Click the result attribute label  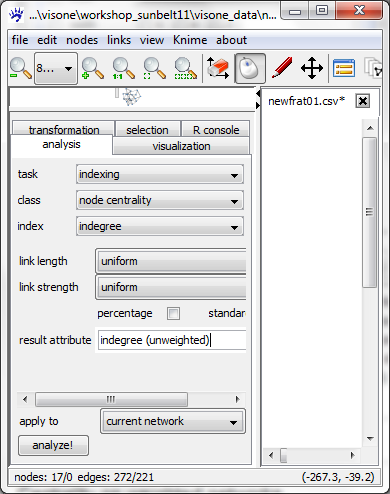point(55,340)
